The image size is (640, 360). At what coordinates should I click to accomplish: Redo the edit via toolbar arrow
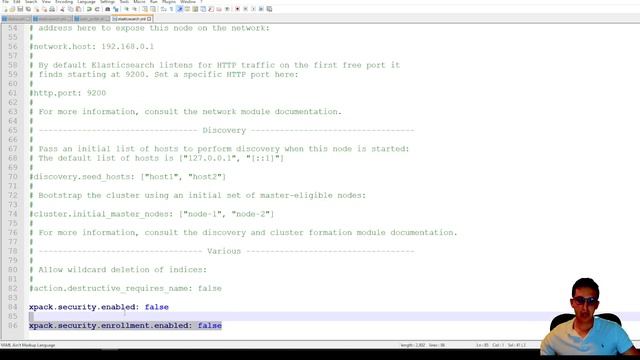click(97, 9)
